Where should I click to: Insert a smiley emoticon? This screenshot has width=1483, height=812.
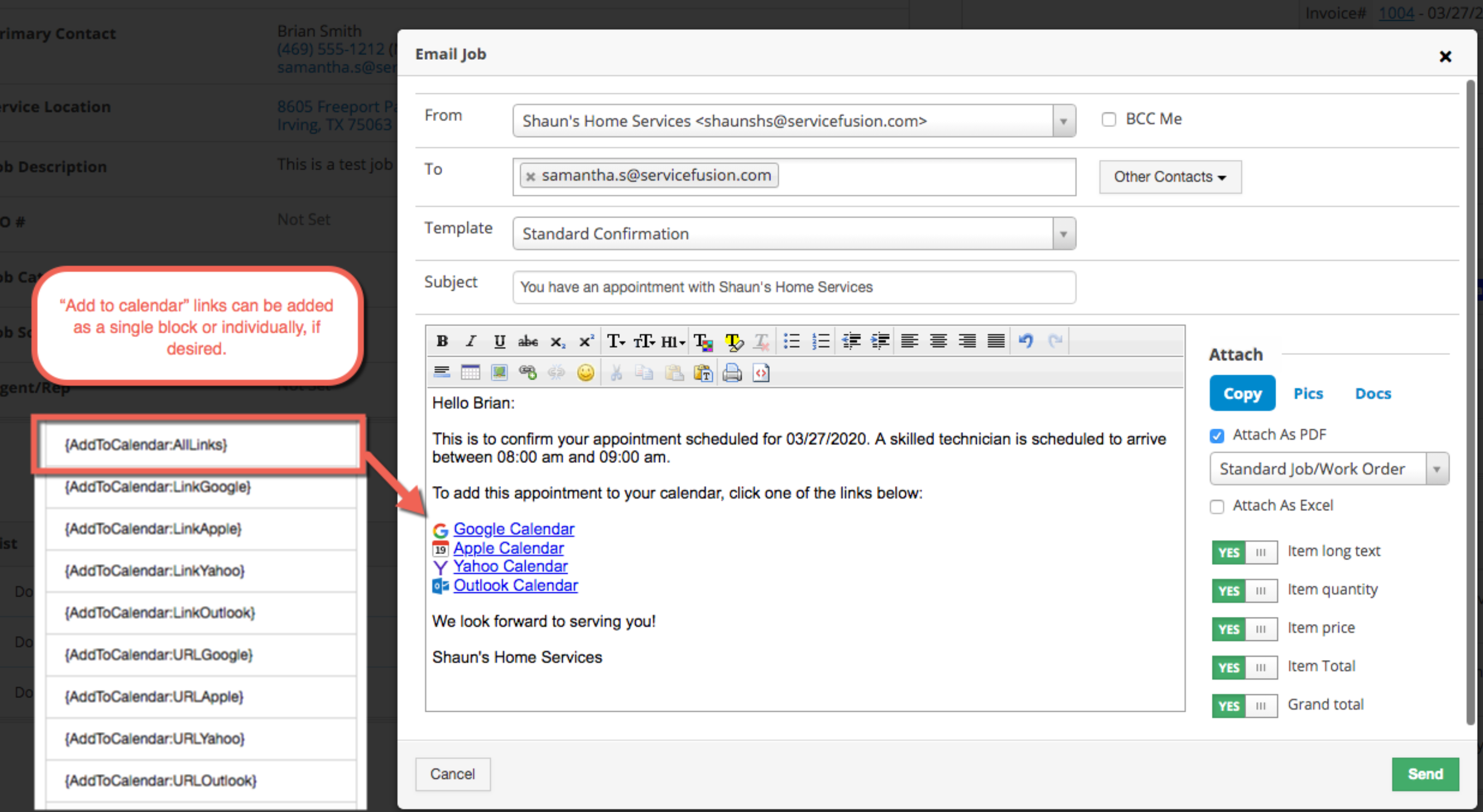586,373
